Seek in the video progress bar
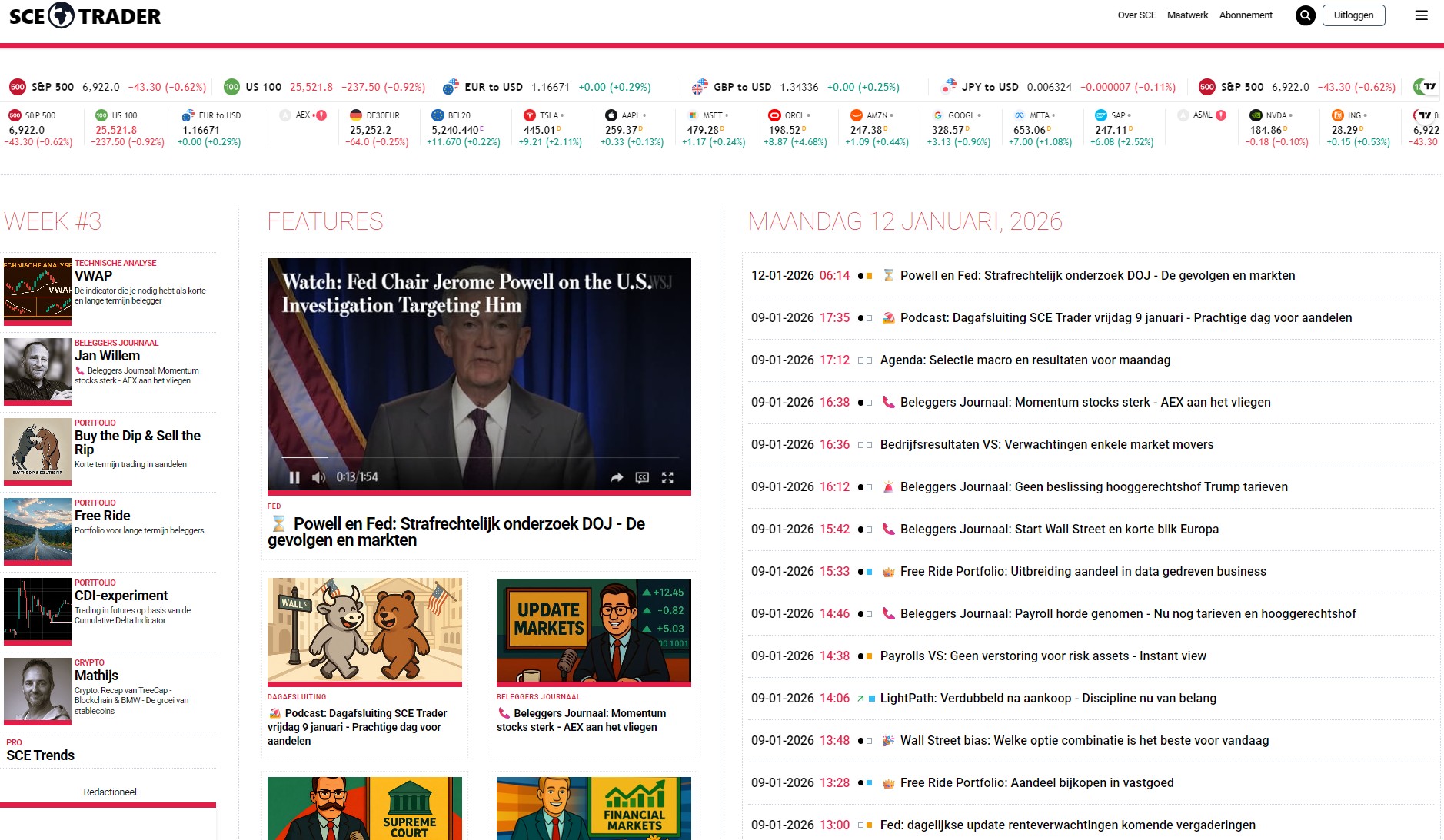Screen dimensions: 1444x840 (479, 458)
